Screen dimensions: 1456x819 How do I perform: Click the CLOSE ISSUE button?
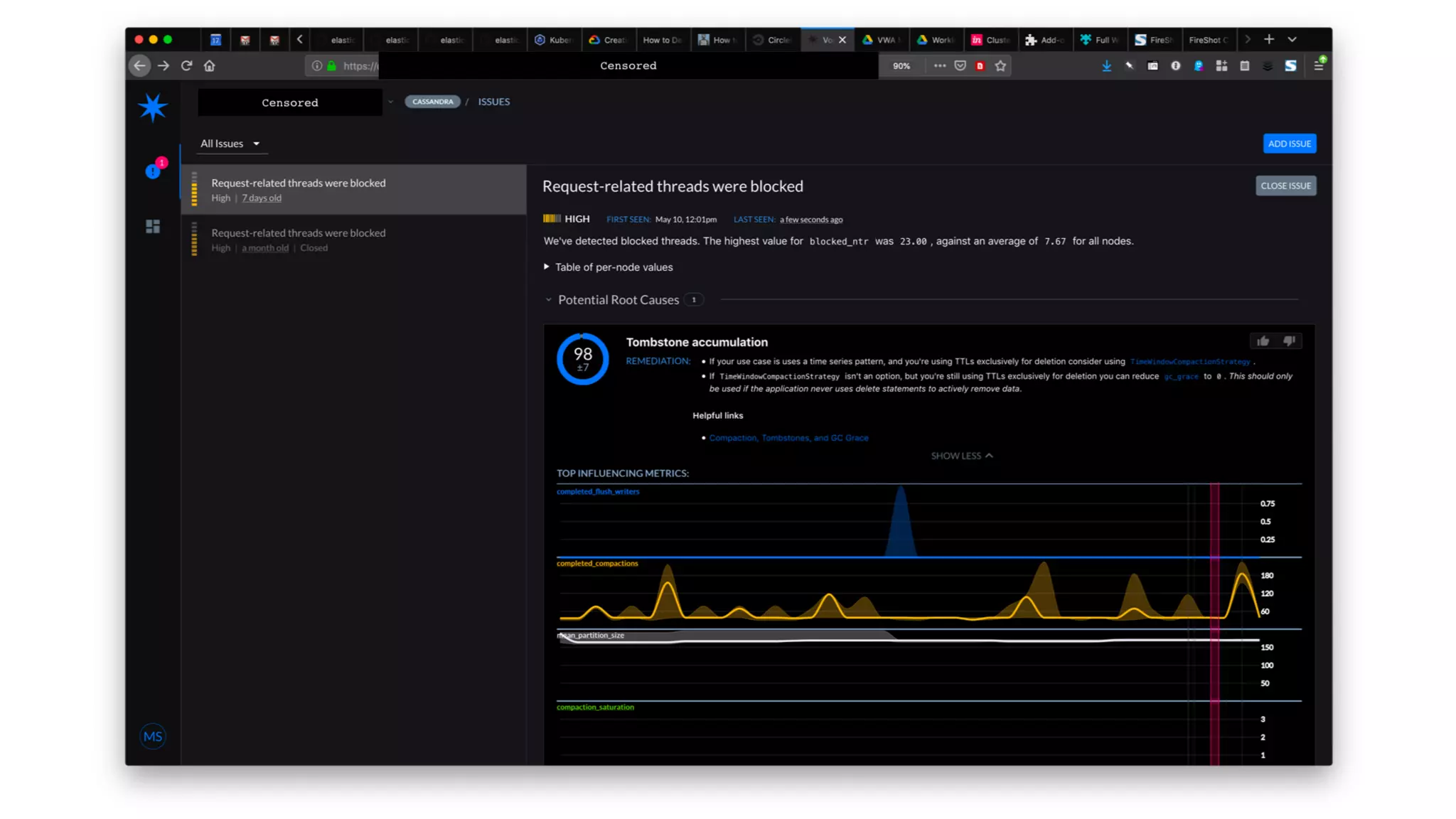1285,186
